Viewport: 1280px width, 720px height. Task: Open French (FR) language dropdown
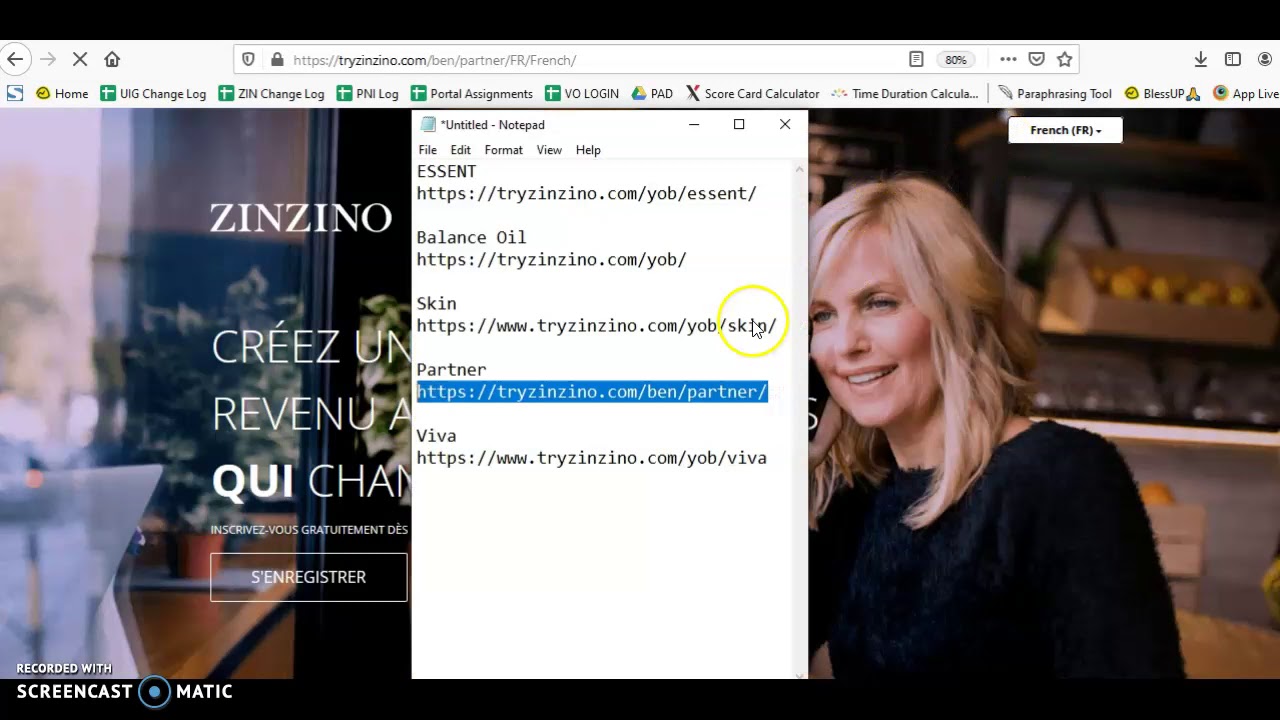1065,130
